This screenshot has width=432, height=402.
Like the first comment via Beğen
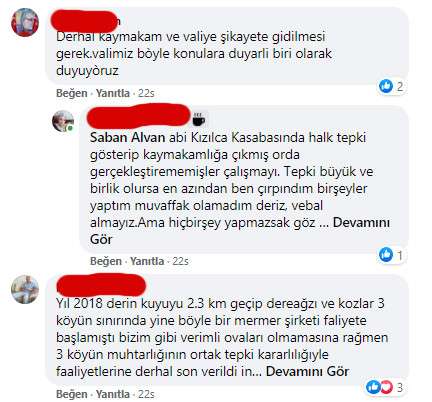(72, 93)
